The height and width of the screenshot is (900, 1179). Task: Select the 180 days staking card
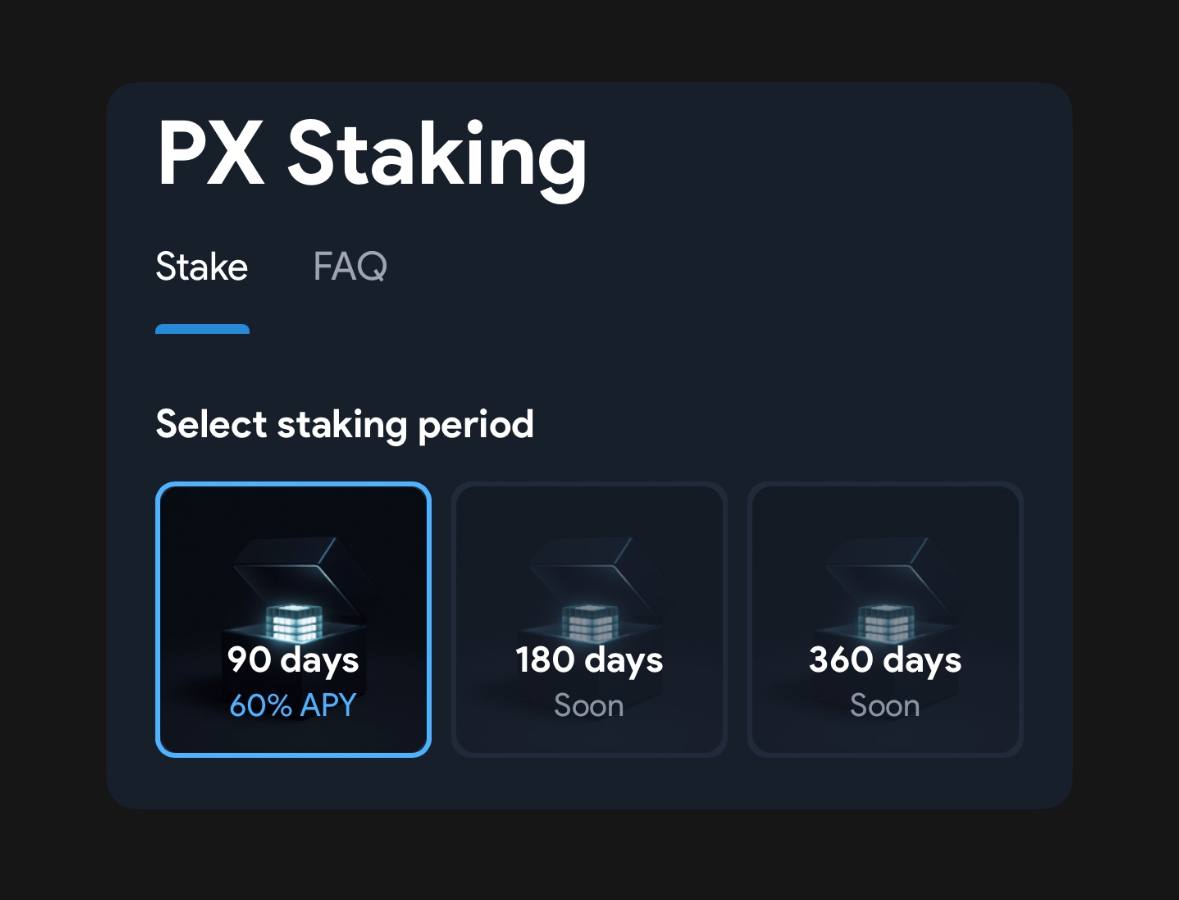point(589,620)
